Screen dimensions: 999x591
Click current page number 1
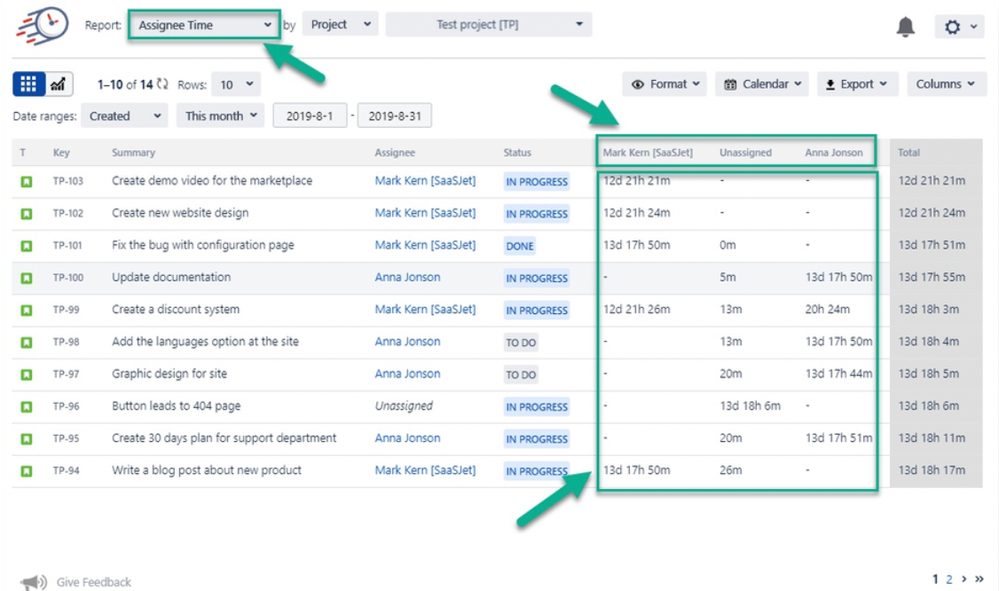click(x=935, y=579)
